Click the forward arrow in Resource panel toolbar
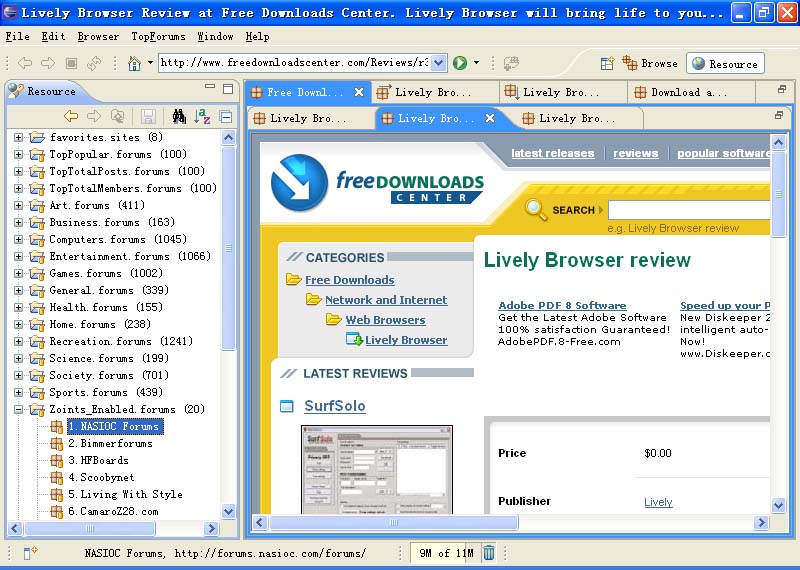The image size is (800, 570). pos(94,116)
